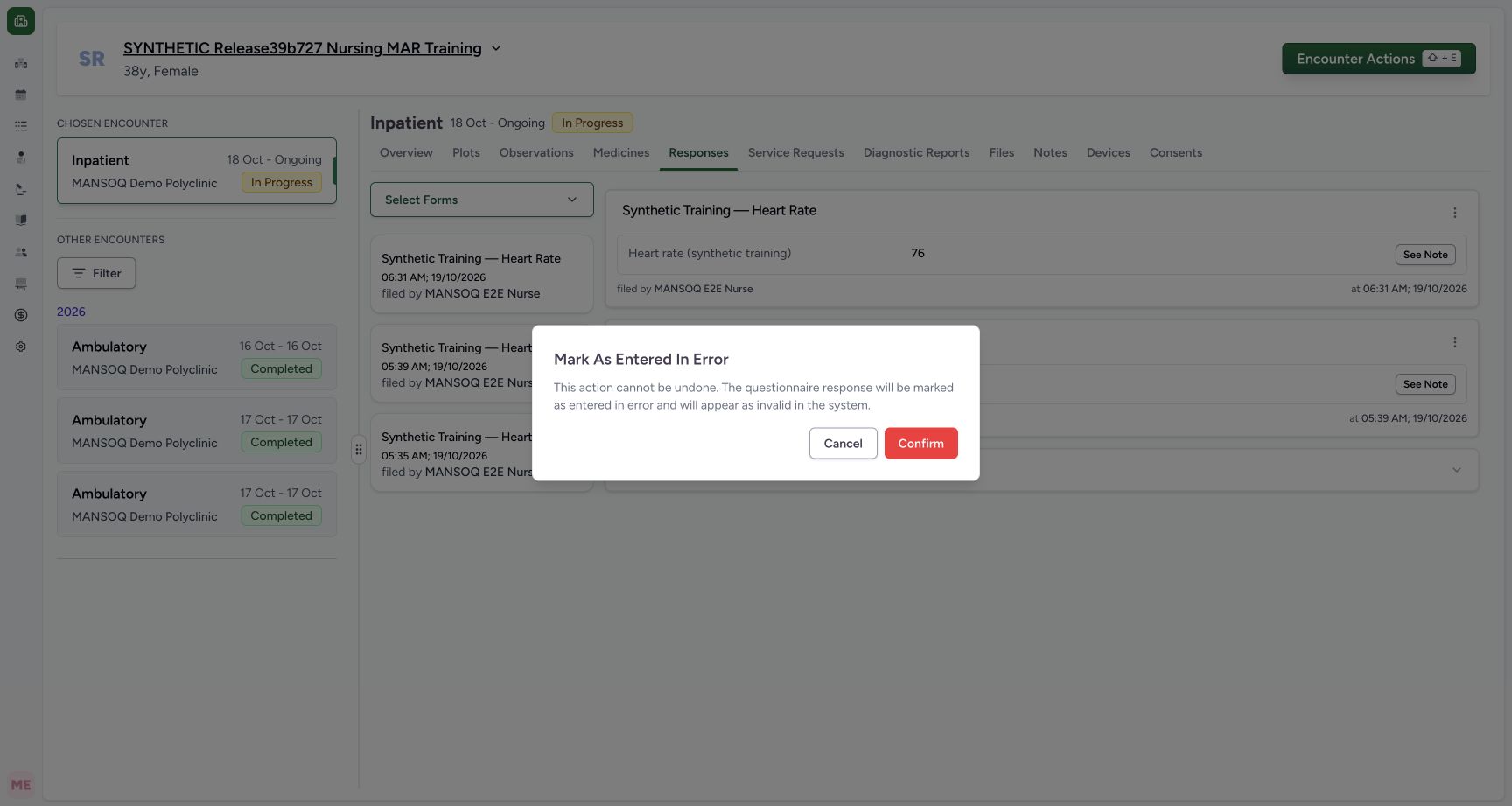This screenshot has width=1512, height=806.
Task: Open the task list icon in sidebar
Action: tap(21, 126)
